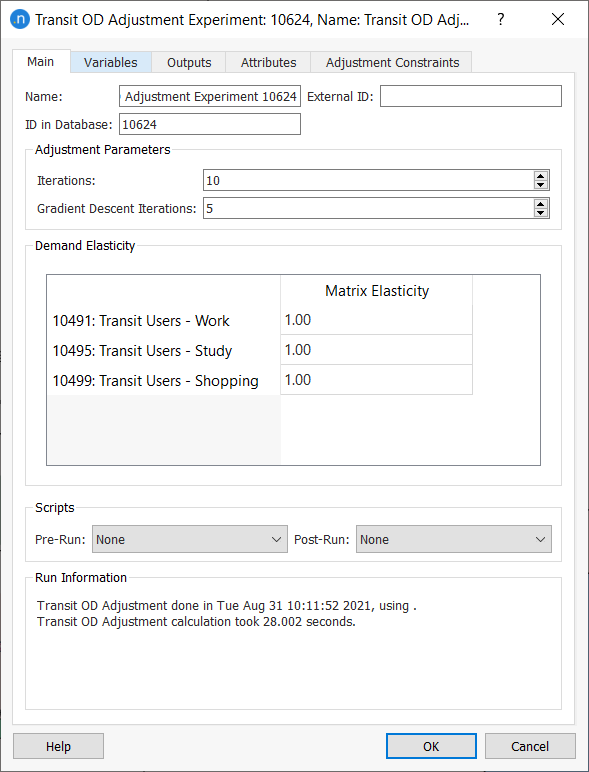Click elasticity cell for Transit Users - Study
Screen dimensions: 589x772
[x=377, y=350]
